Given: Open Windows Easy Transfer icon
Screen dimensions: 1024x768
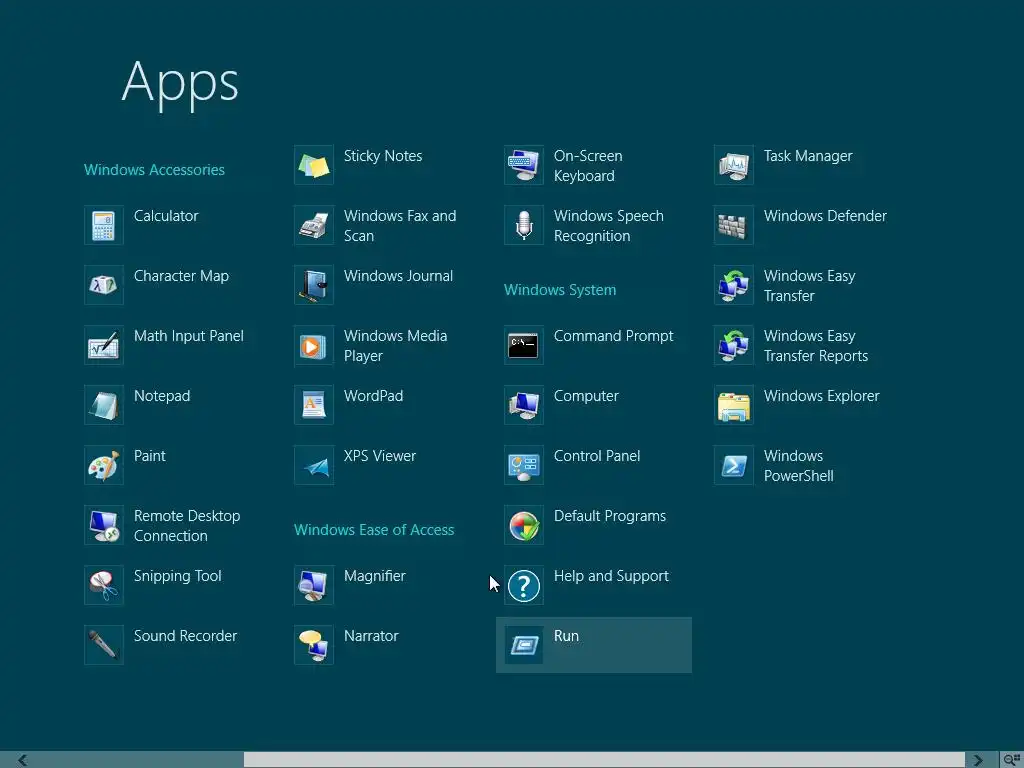Looking at the screenshot, I should pos(734,285).
